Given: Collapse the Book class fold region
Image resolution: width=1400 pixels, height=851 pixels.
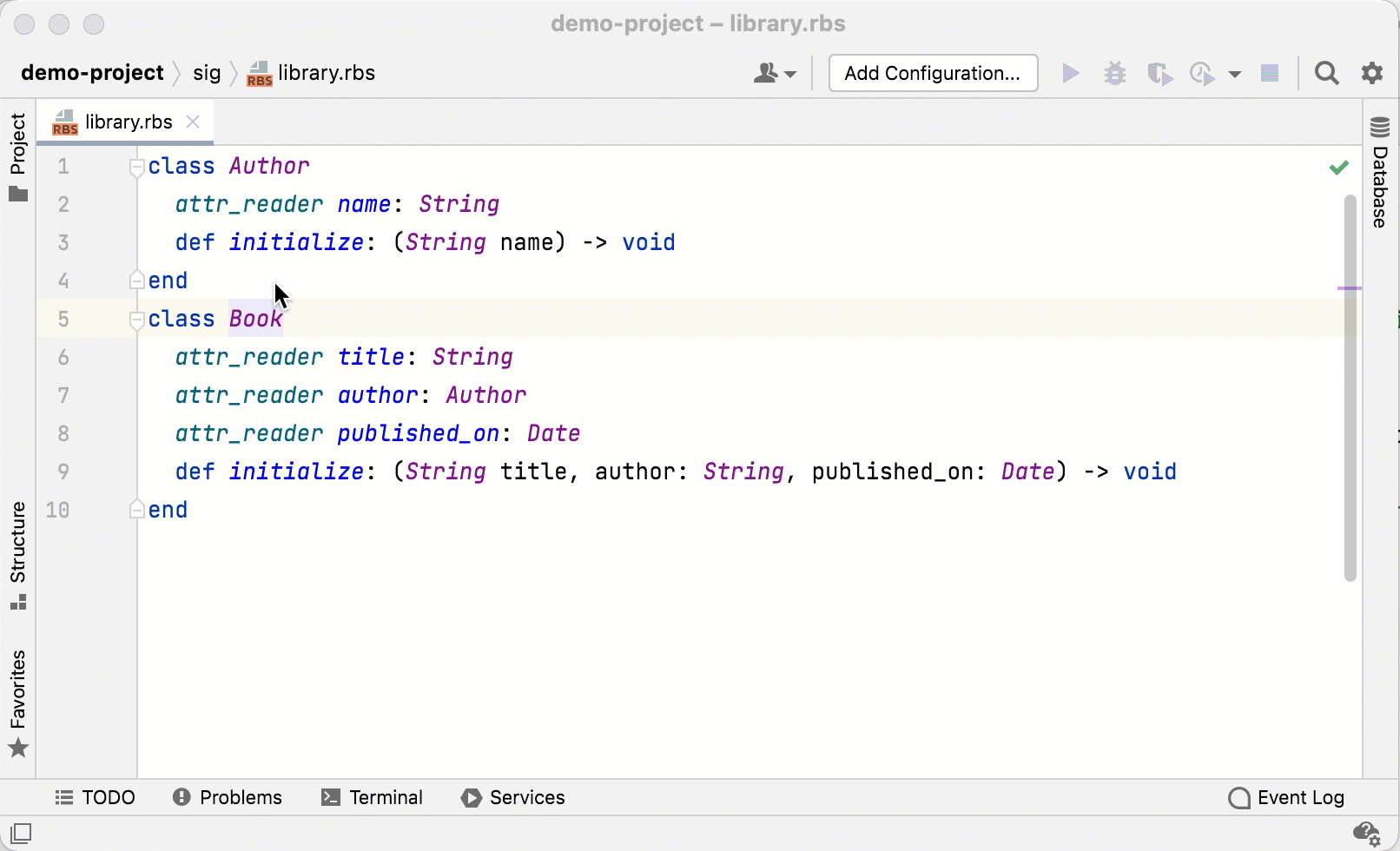Looking at the screenshot, I should (135, 320).
